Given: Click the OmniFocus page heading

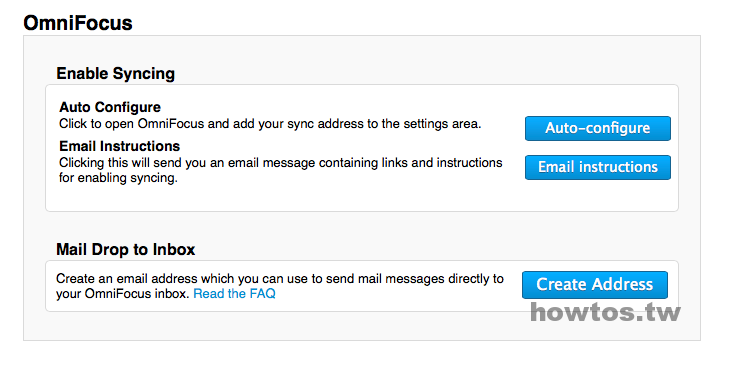Looking at the screenshot, I should pyautogui.click(x=78, y=23).
